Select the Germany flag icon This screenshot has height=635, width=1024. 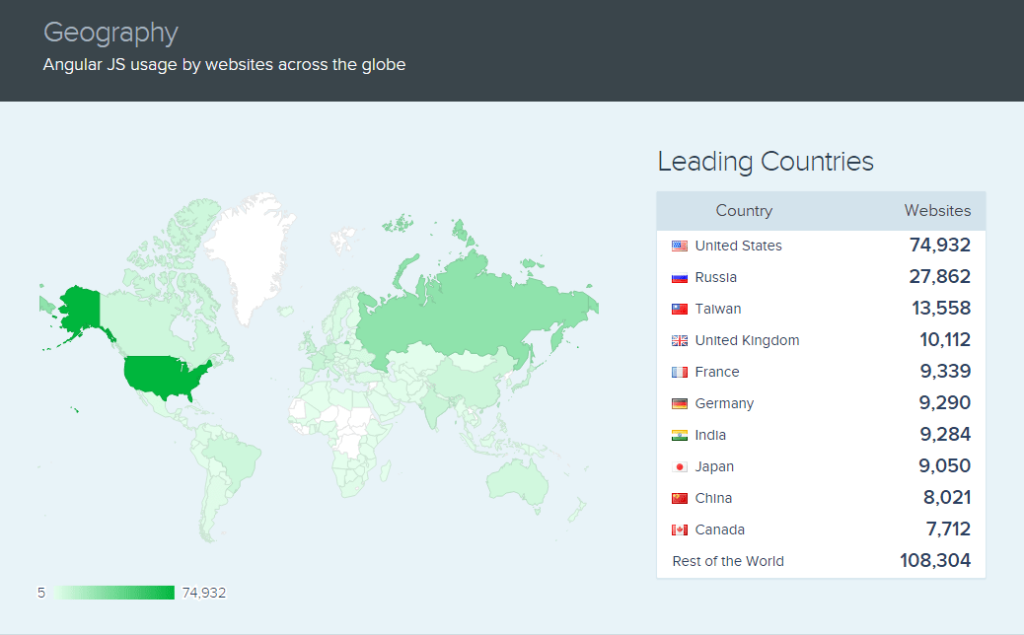680,404
